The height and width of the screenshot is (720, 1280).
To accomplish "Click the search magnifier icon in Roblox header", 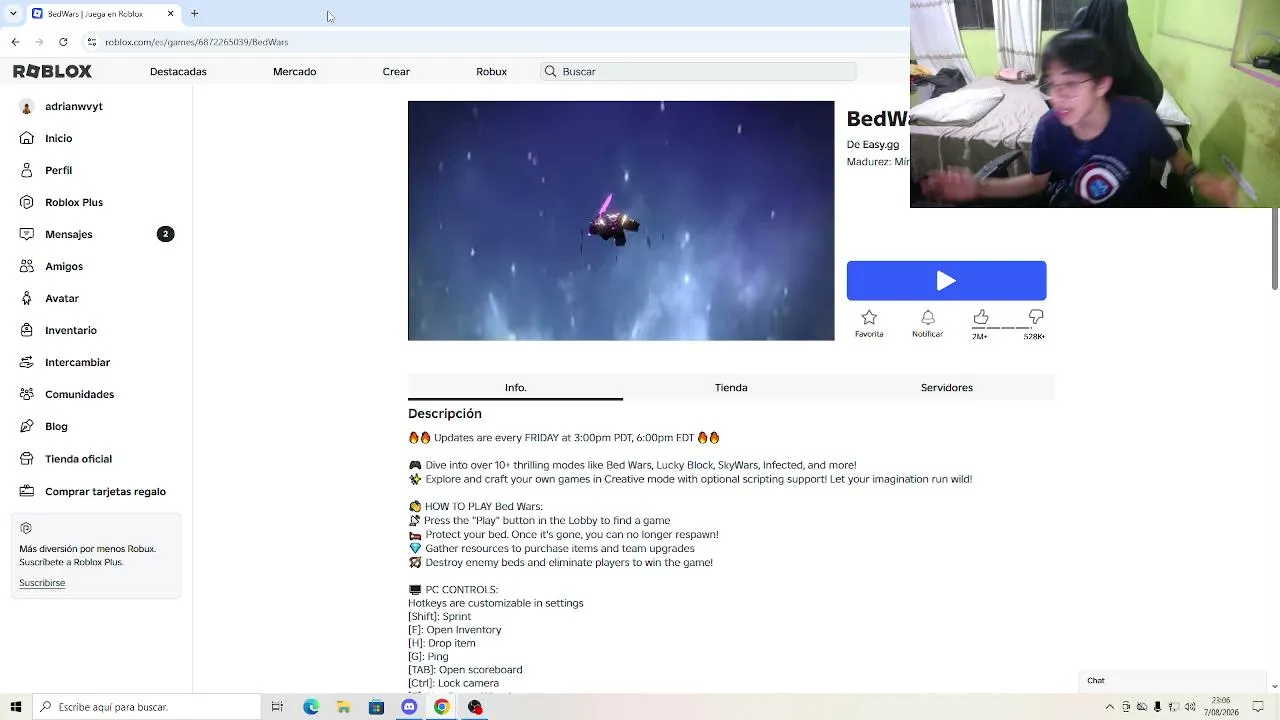I will 550,71.
